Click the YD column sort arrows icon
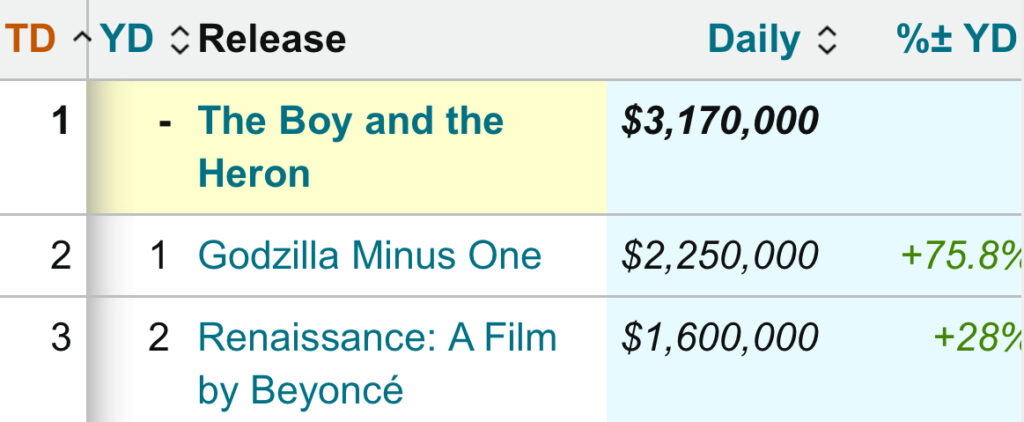This screenshot has height=422, width=1024. 179,40
